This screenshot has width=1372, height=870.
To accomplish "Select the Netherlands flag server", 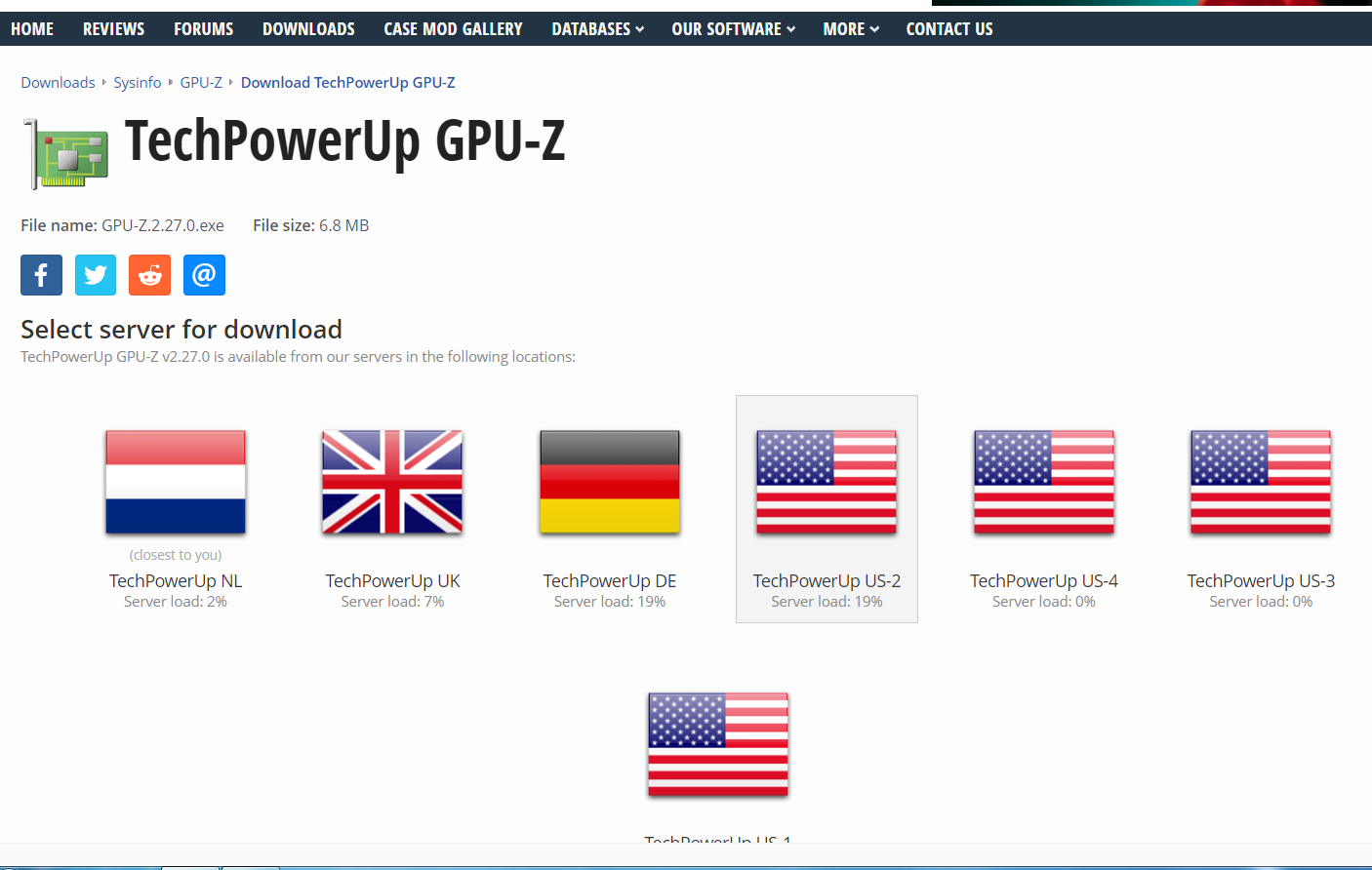I will (x=176, y=482).
